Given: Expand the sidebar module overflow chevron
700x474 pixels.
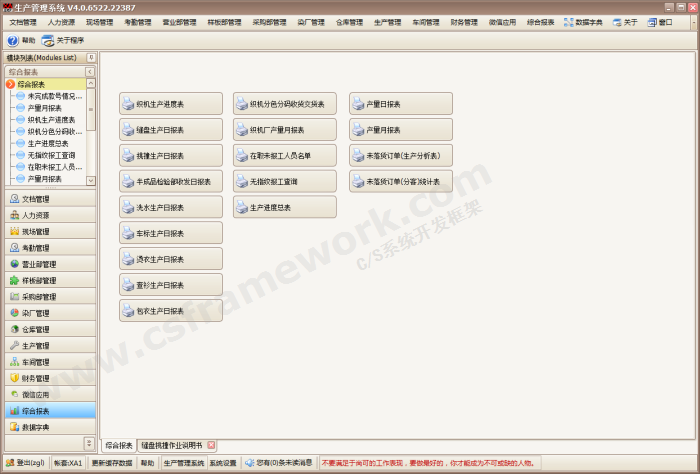Looking at the screenshot, I should [x=89, y=443].
